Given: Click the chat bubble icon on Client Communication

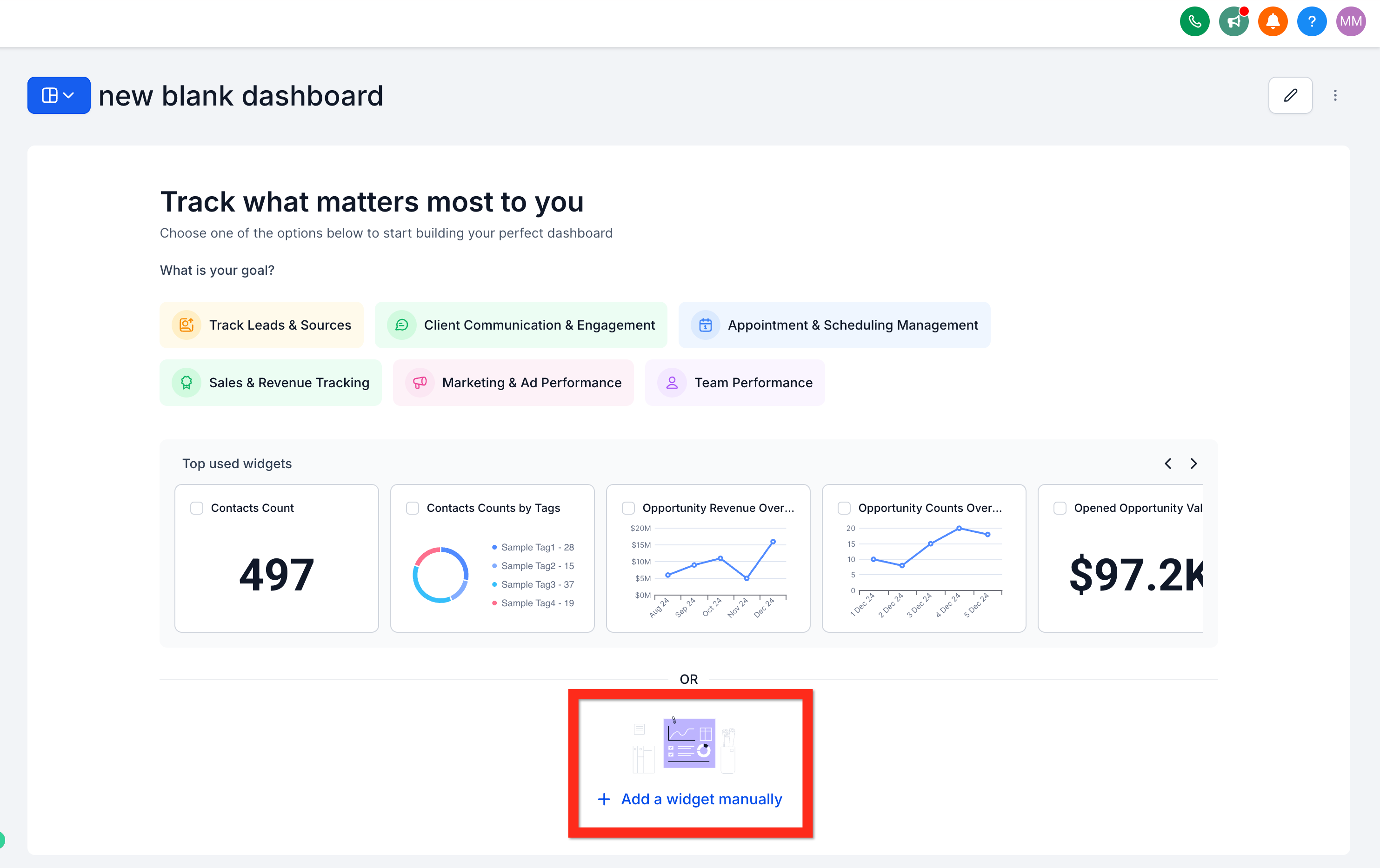Looking at the screenshot, I should [402, 325].
